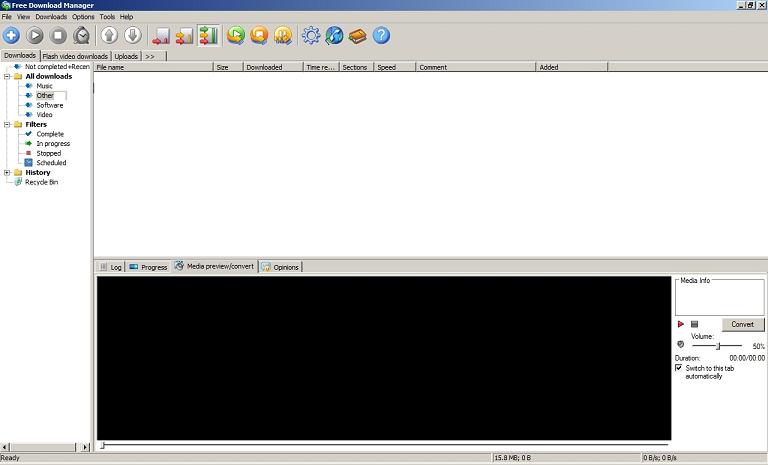768x465 pixels.
Task: Open the Log tab
Action: (110, 267)
